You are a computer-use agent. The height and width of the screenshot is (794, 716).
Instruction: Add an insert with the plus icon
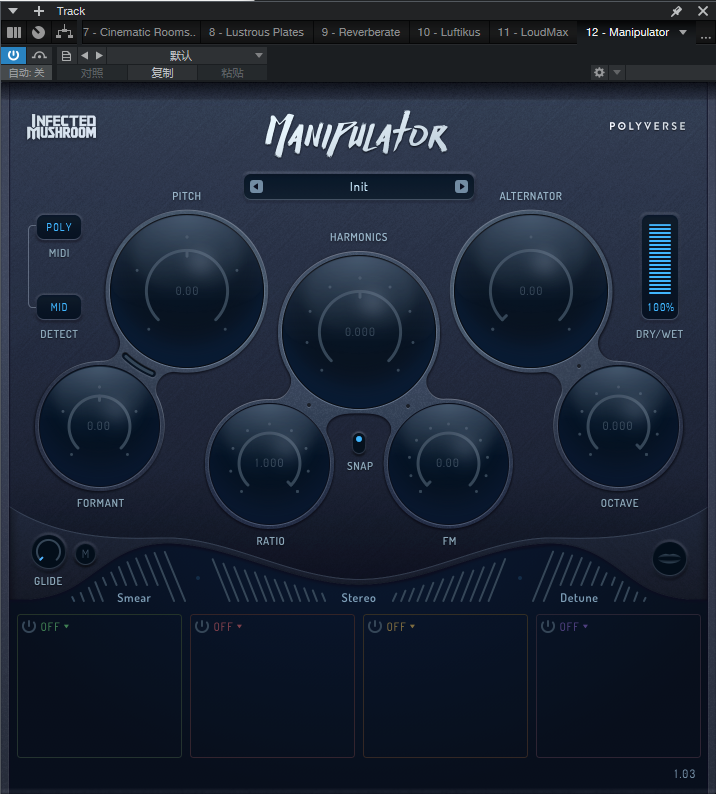point(39,11)
